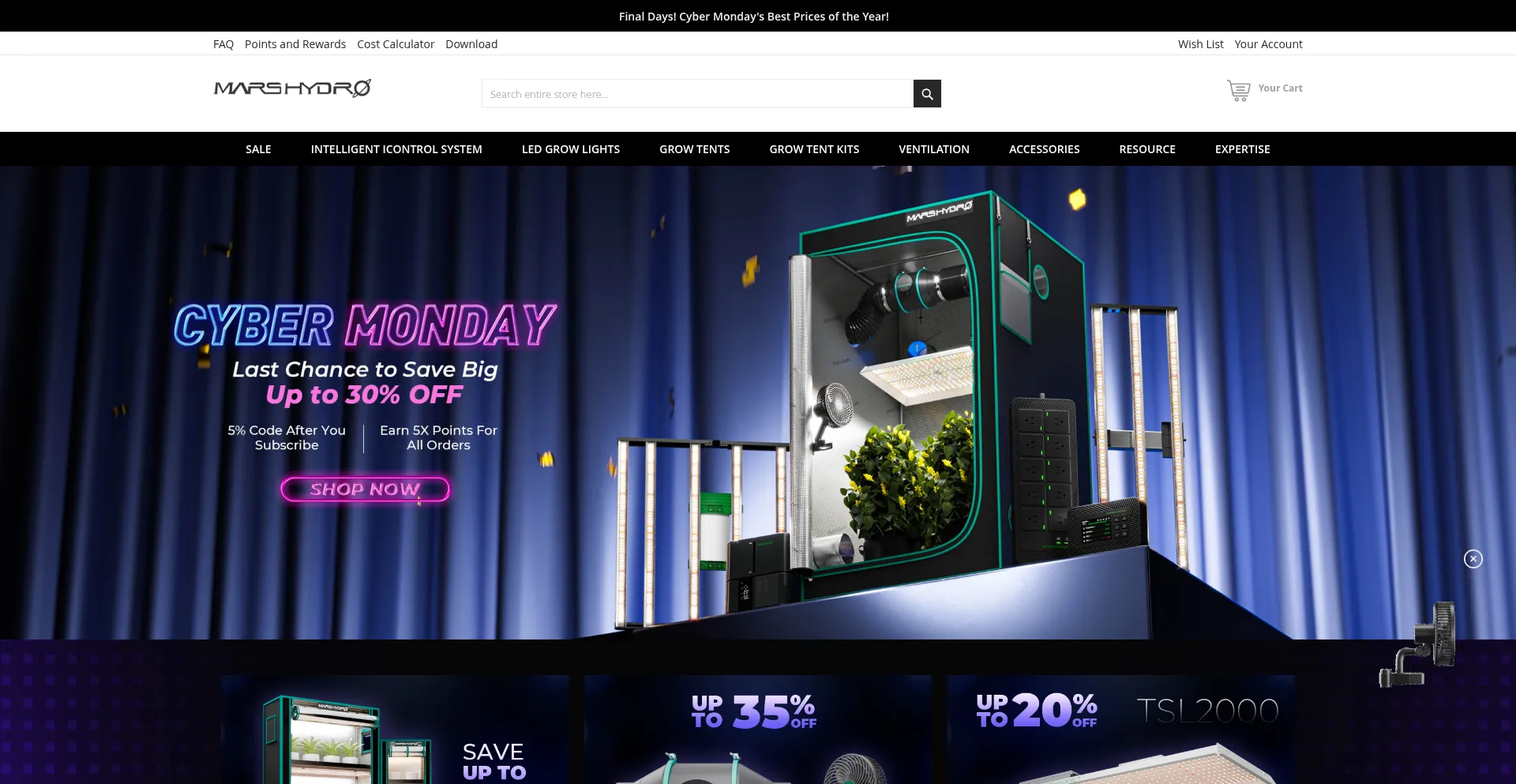Click the "Up to 30% OFF" banner text

tap(365, 395)
